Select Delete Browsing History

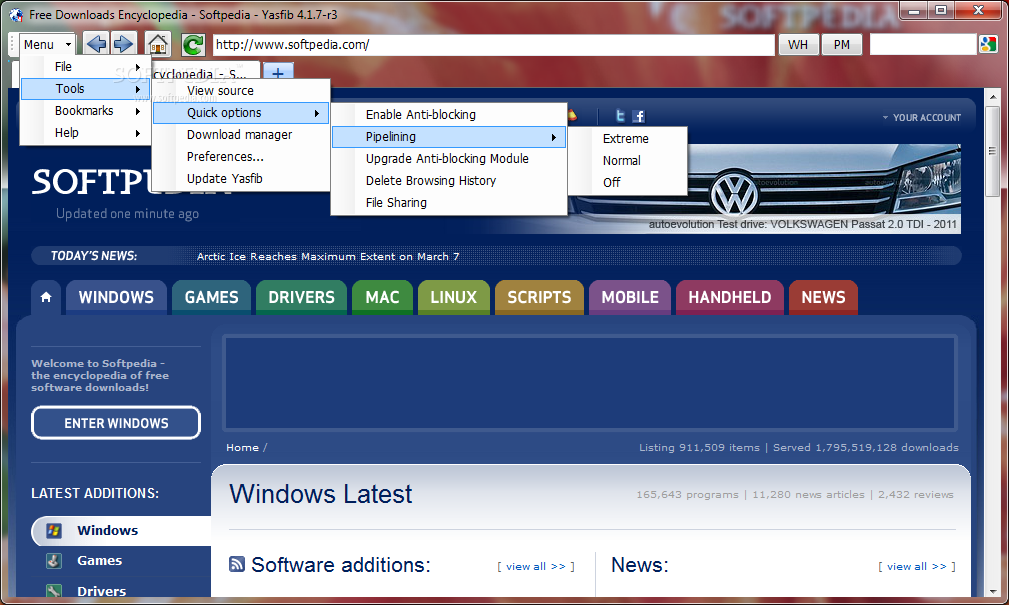[449, 180]
